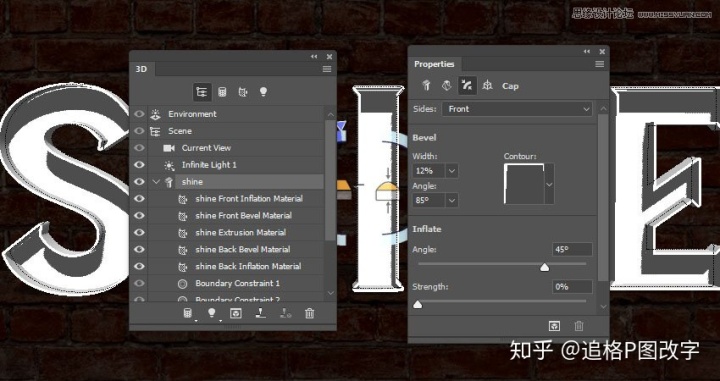Toggle visibility of Scene
The image size is (720, 381).
click(x=139, y=131)
